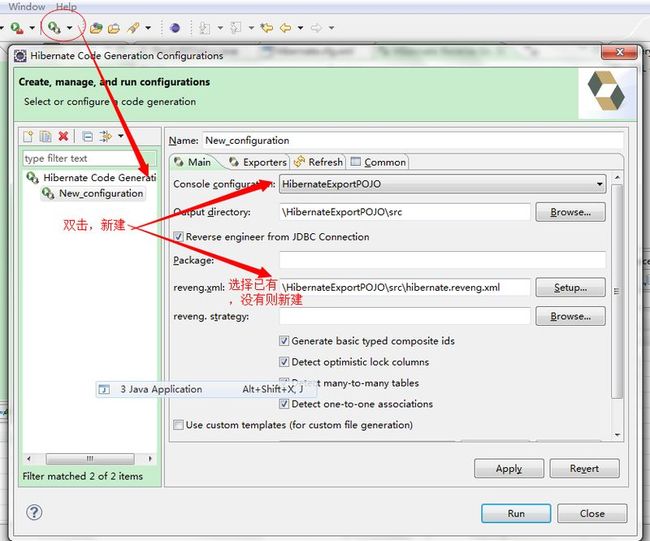Click the purple sphere toolbar icon
The image size is (650, 541).
tap(175, 28)
